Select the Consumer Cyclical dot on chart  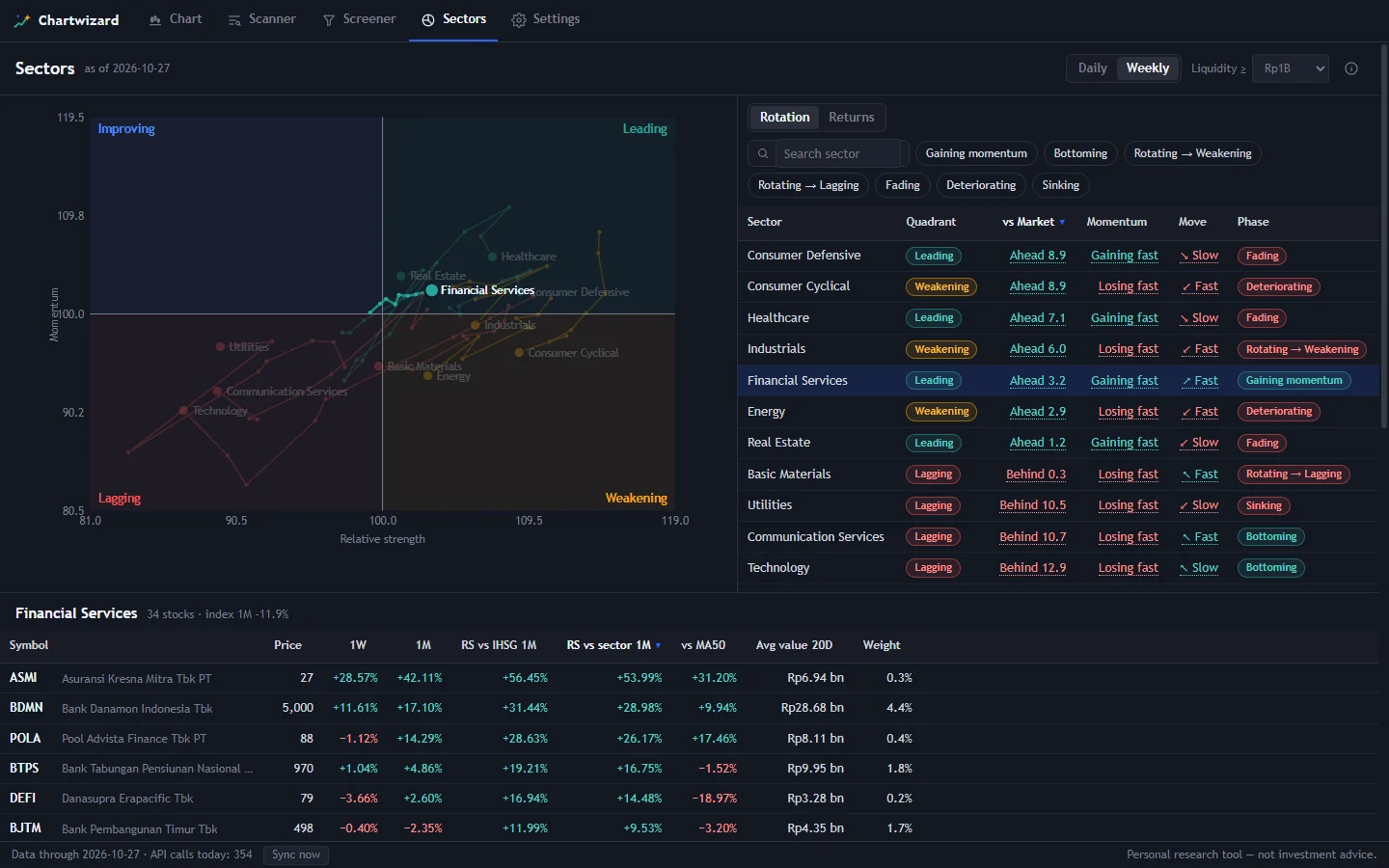pos(519,353)
